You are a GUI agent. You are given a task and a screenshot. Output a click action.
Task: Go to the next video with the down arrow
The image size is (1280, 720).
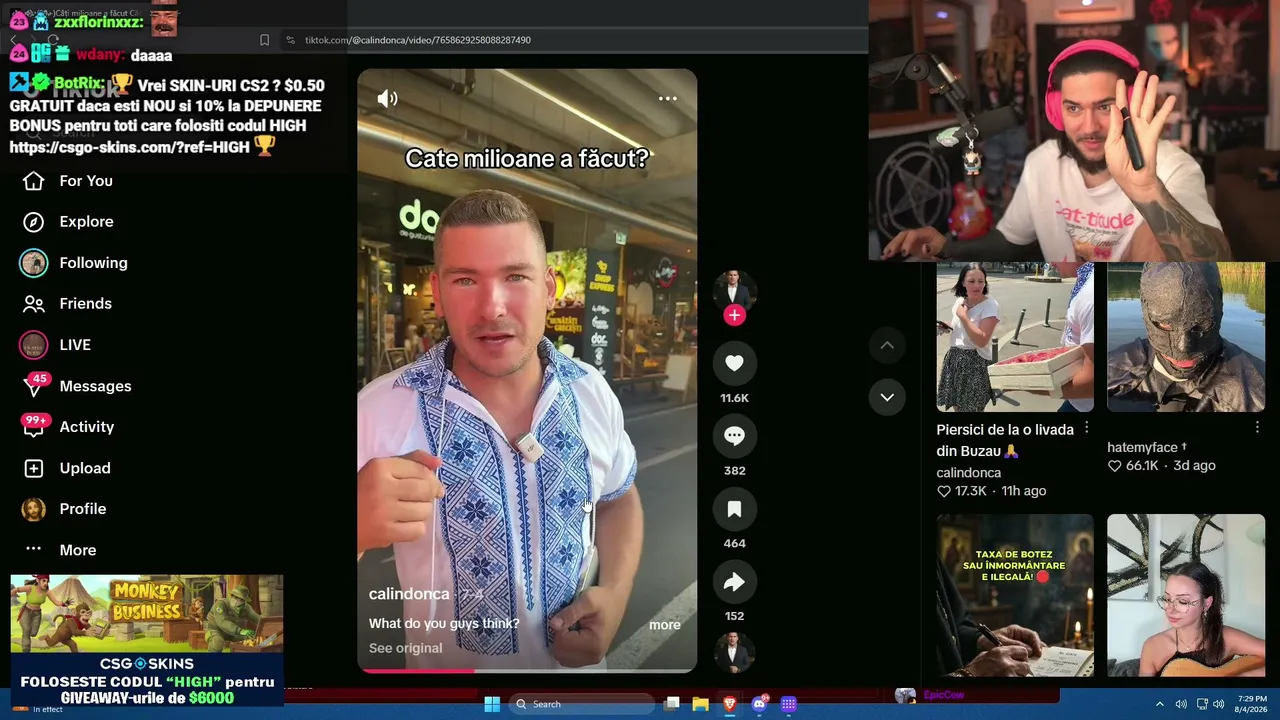click(x=887, y=397)
